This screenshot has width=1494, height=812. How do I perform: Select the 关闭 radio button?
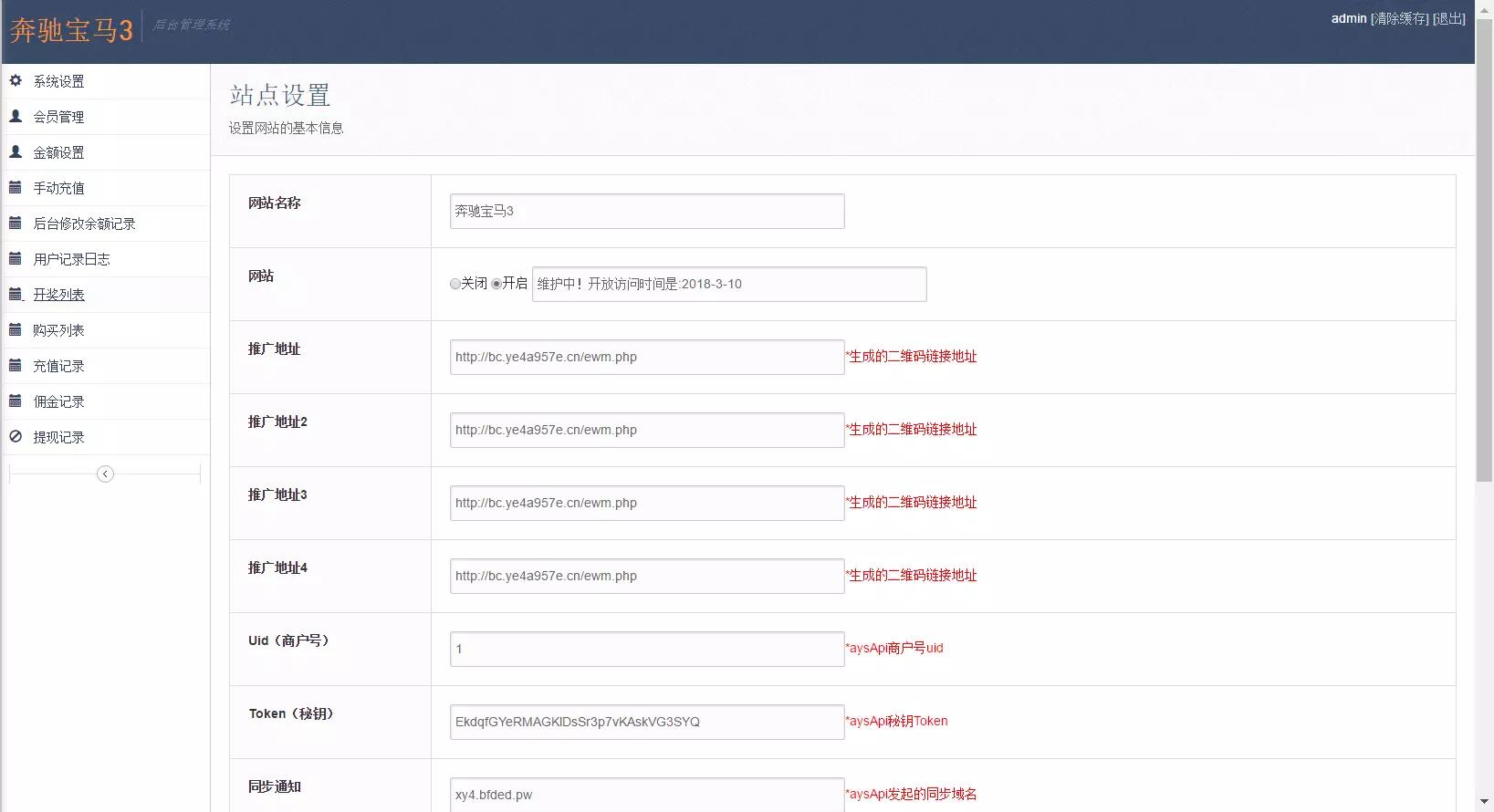click(455, 285)
